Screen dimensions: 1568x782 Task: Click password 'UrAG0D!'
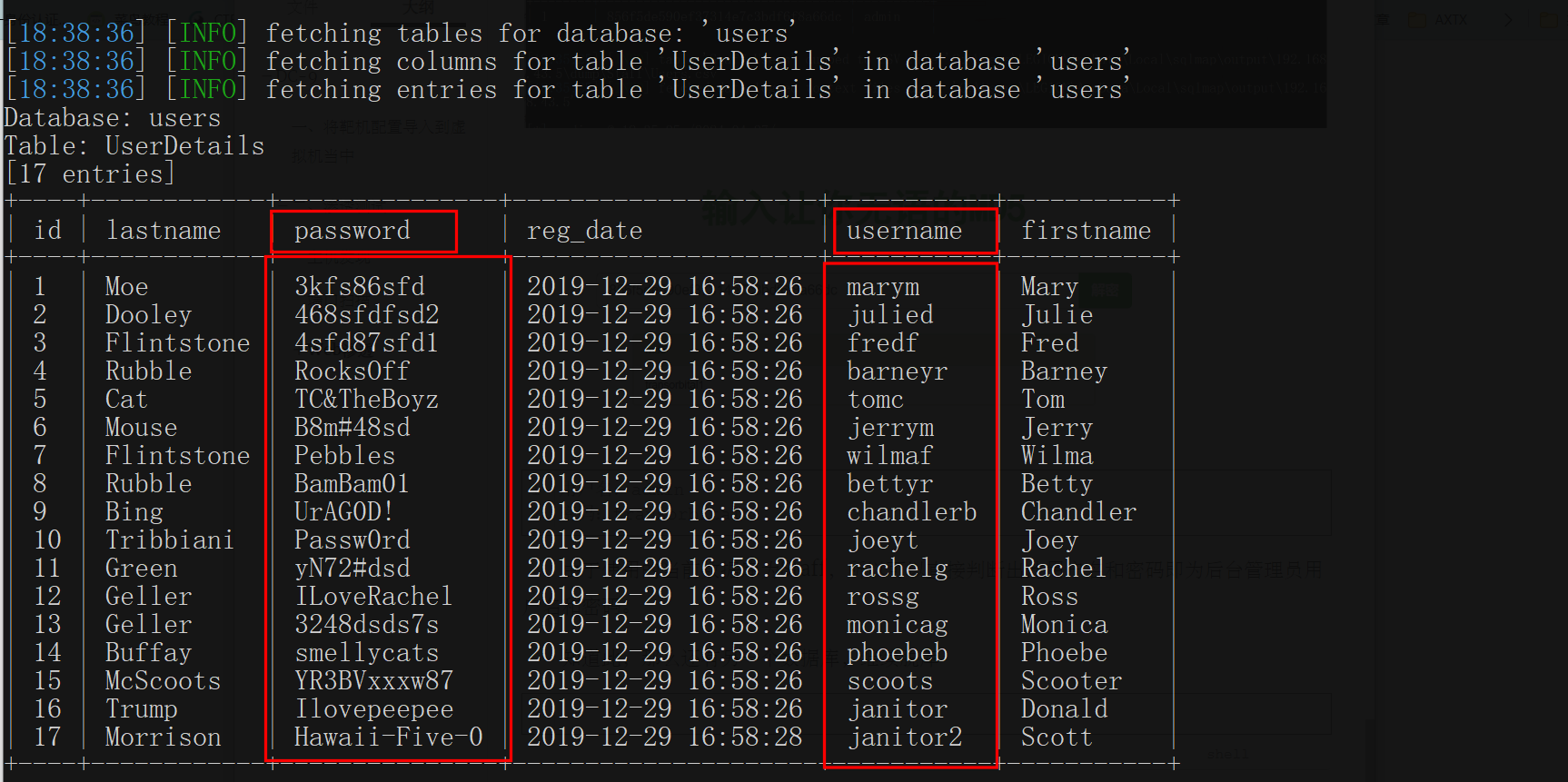click(344, 512)
